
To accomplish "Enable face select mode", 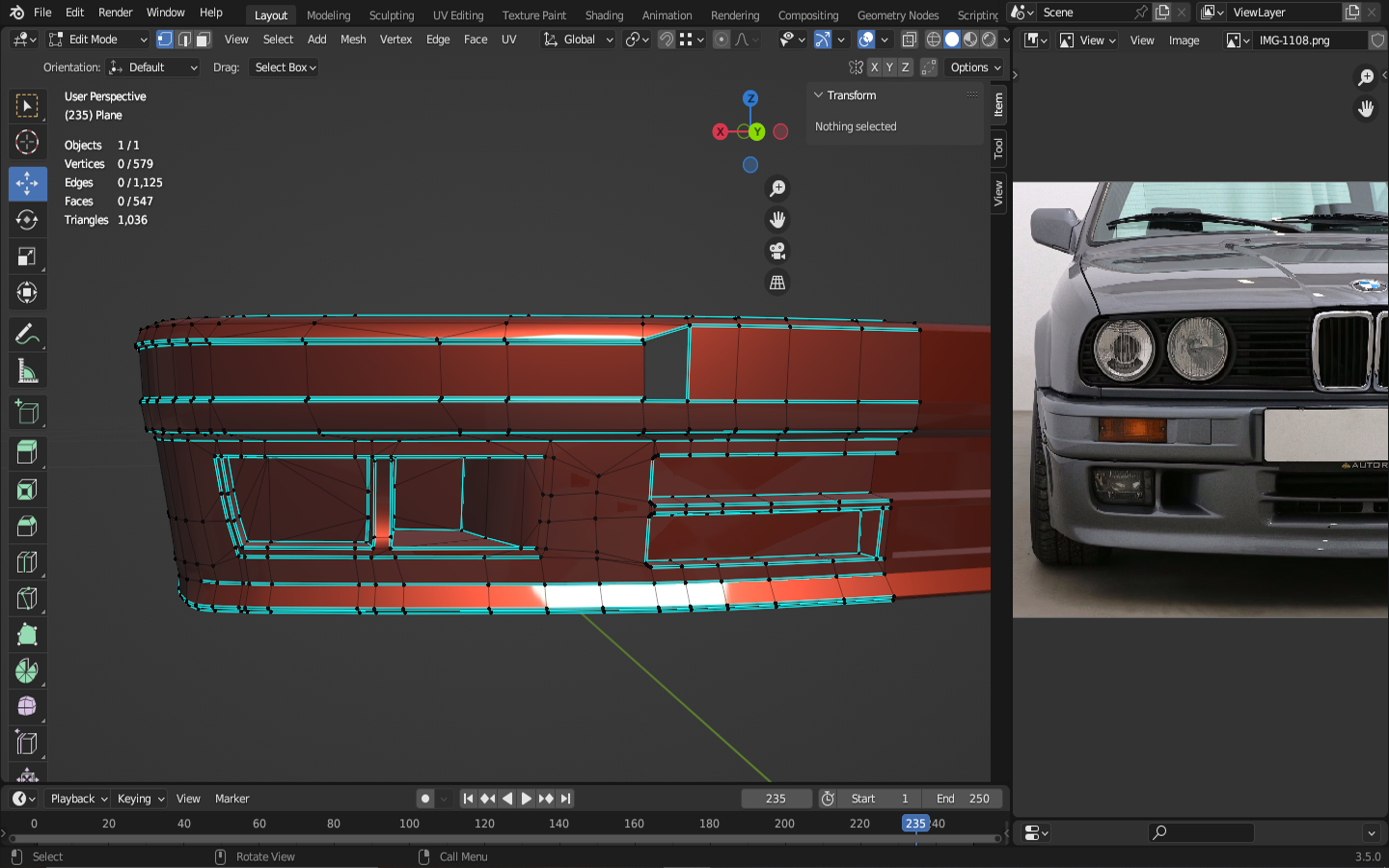I will [203, 40].
